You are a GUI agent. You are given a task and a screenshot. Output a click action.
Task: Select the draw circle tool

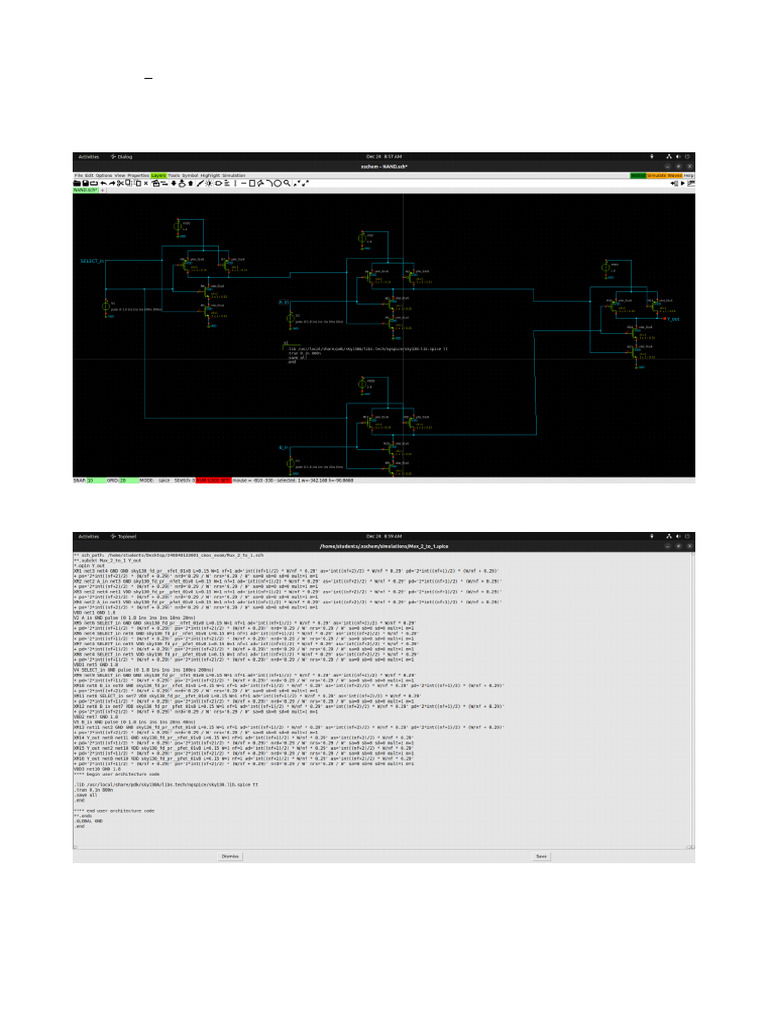[277, 183]
